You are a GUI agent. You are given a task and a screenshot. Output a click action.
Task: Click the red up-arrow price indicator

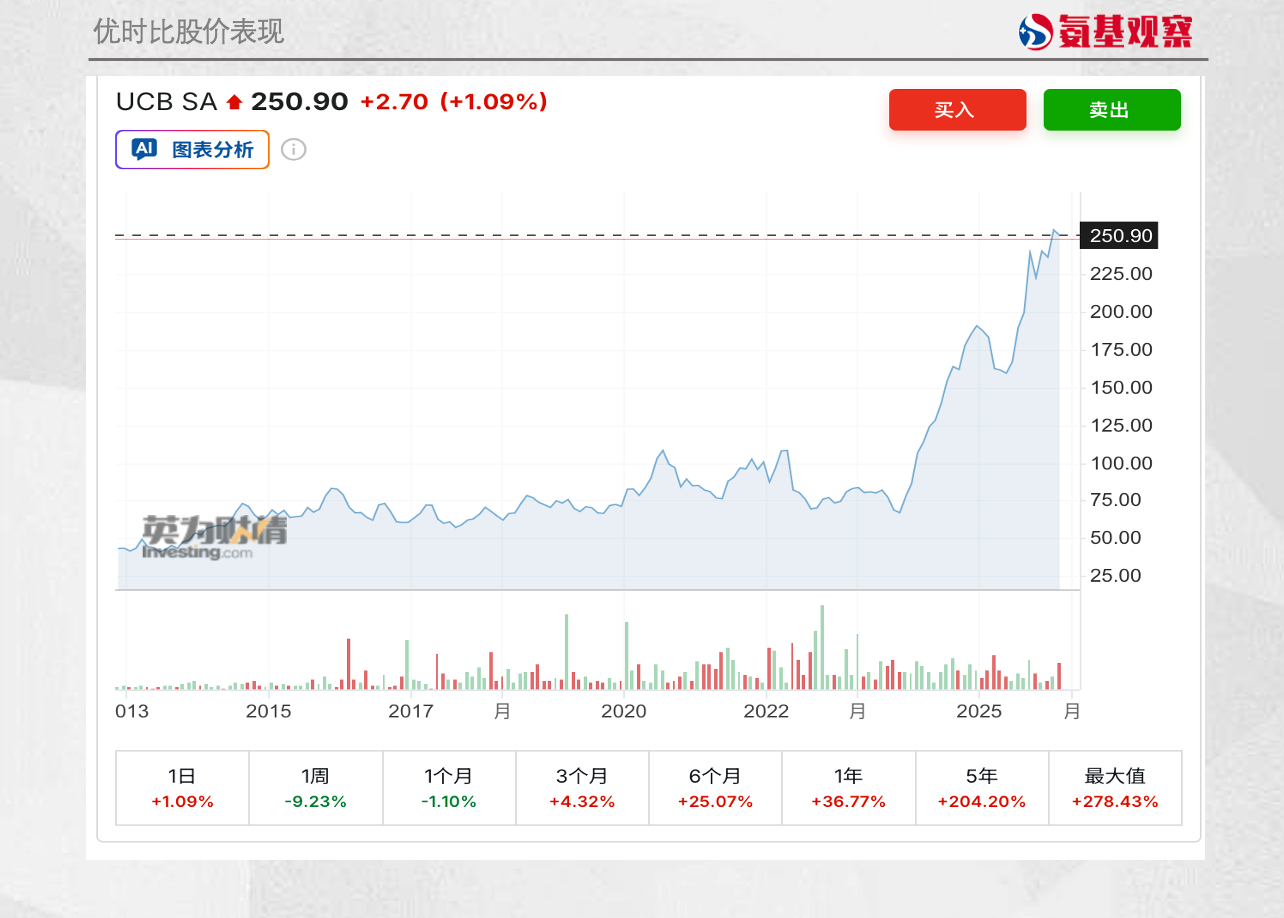coord(235,102)
